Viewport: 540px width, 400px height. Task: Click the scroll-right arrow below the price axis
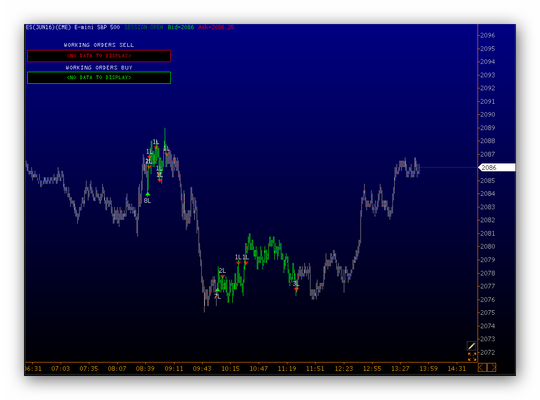click(x=492, y=368)
